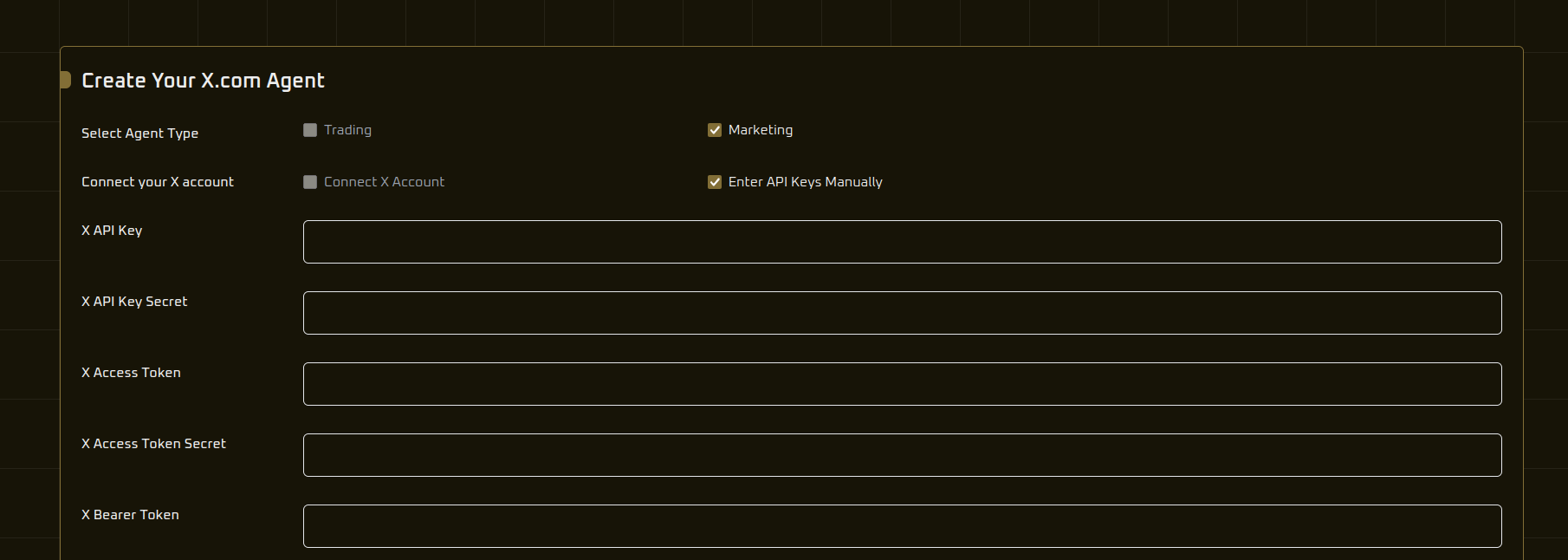Click the 'Trading' option label
Viewport: 1568px width, 560px height.
pyautogui.click(x=347, y=130)
